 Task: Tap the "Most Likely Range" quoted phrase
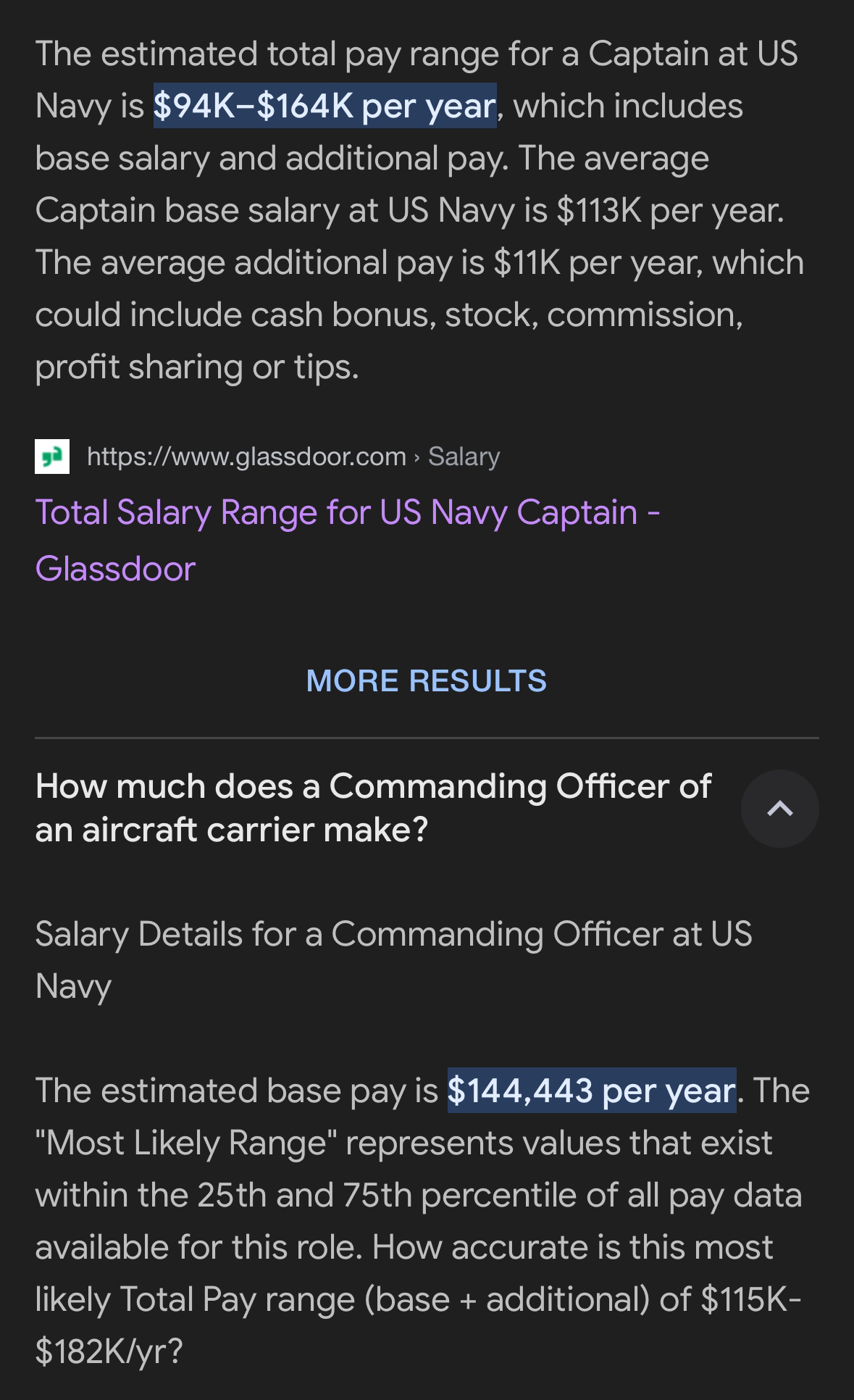(x=186, y=1143)
